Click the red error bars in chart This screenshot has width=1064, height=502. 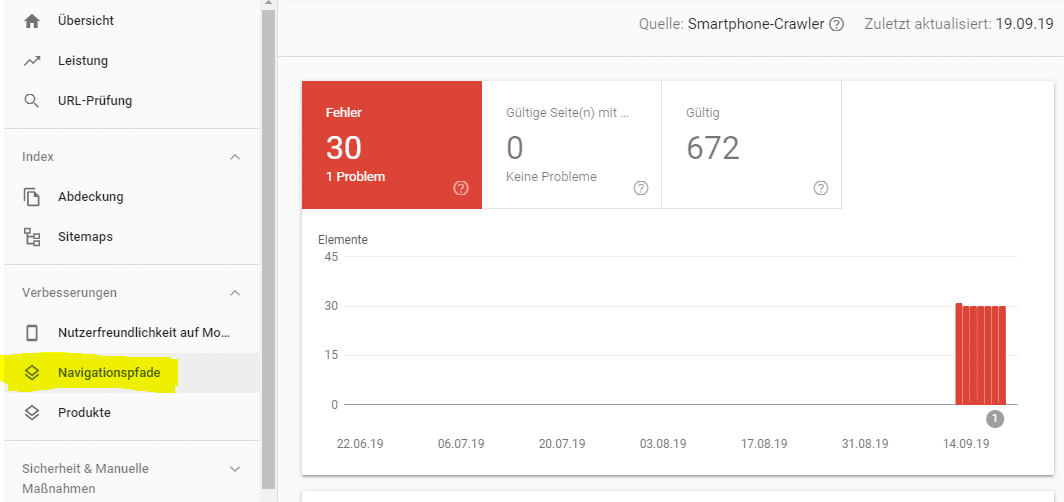[981, 354]
